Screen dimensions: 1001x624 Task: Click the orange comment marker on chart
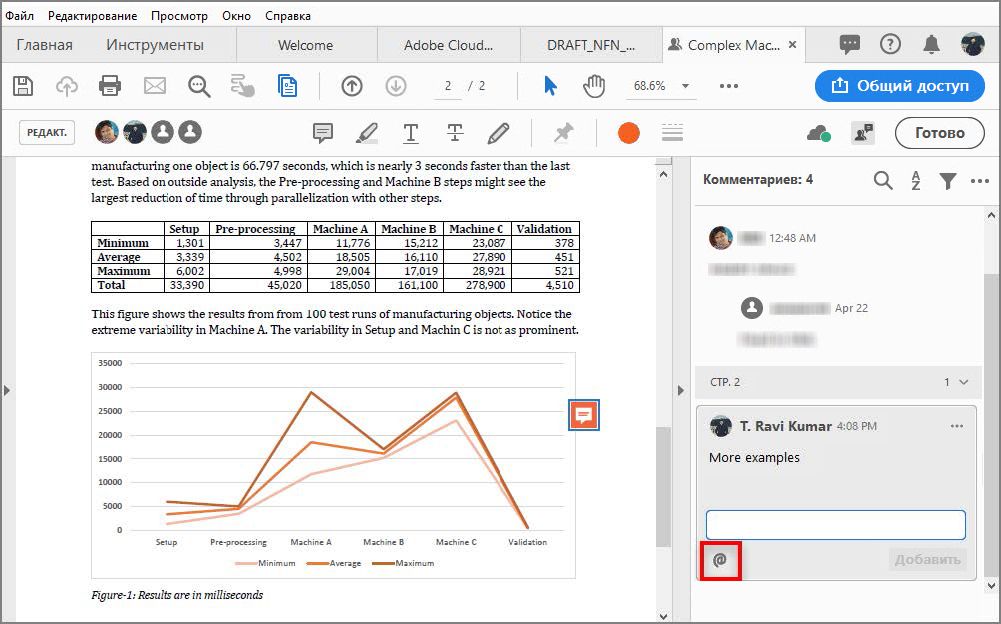(583, 415)
